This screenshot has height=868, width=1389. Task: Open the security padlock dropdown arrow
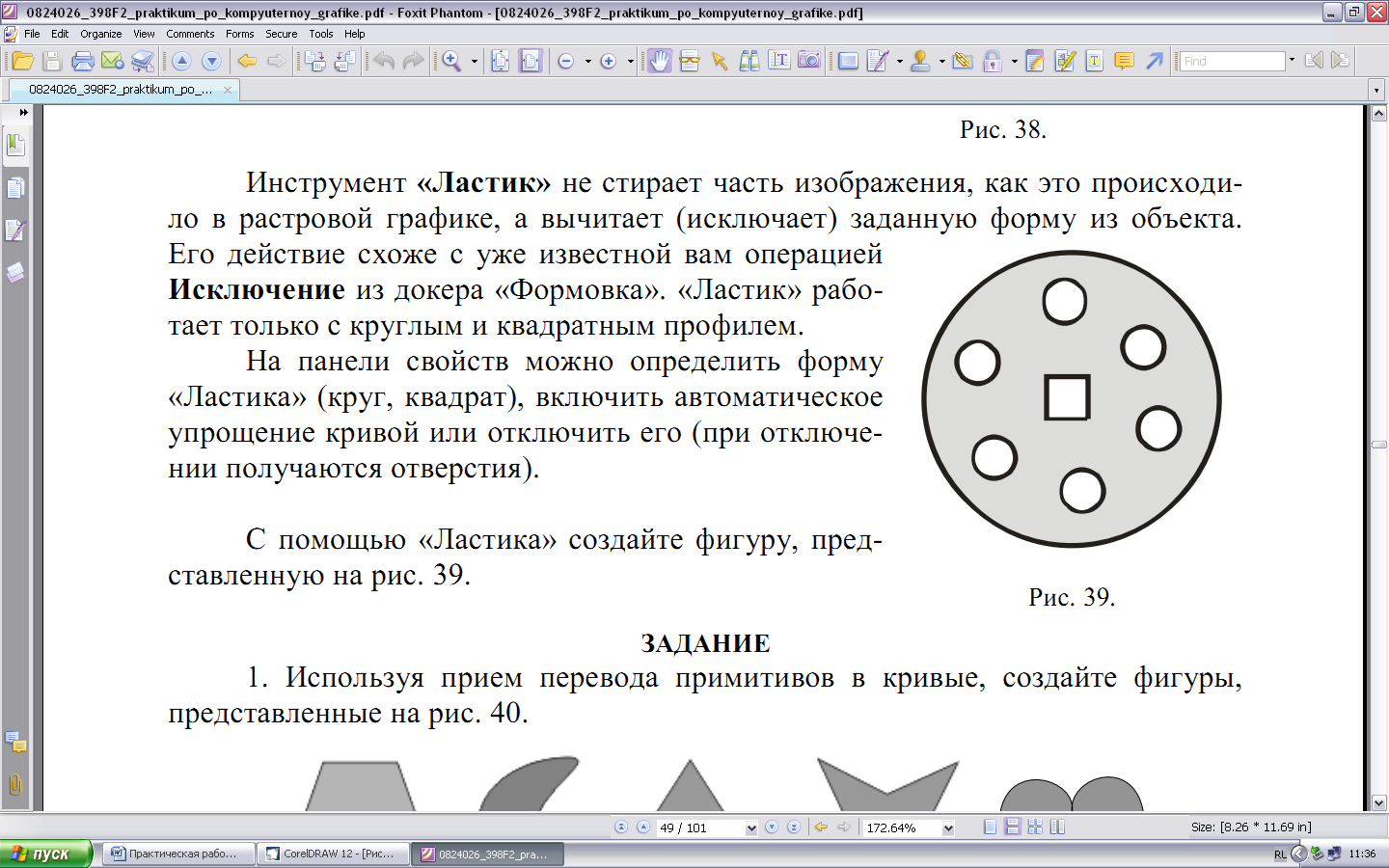(1014, 61)
